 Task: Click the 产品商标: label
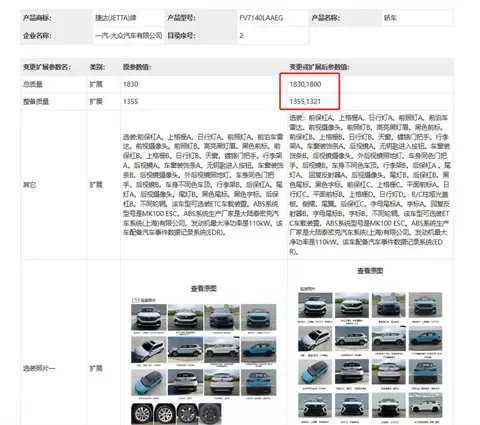[x=37, y=18]
